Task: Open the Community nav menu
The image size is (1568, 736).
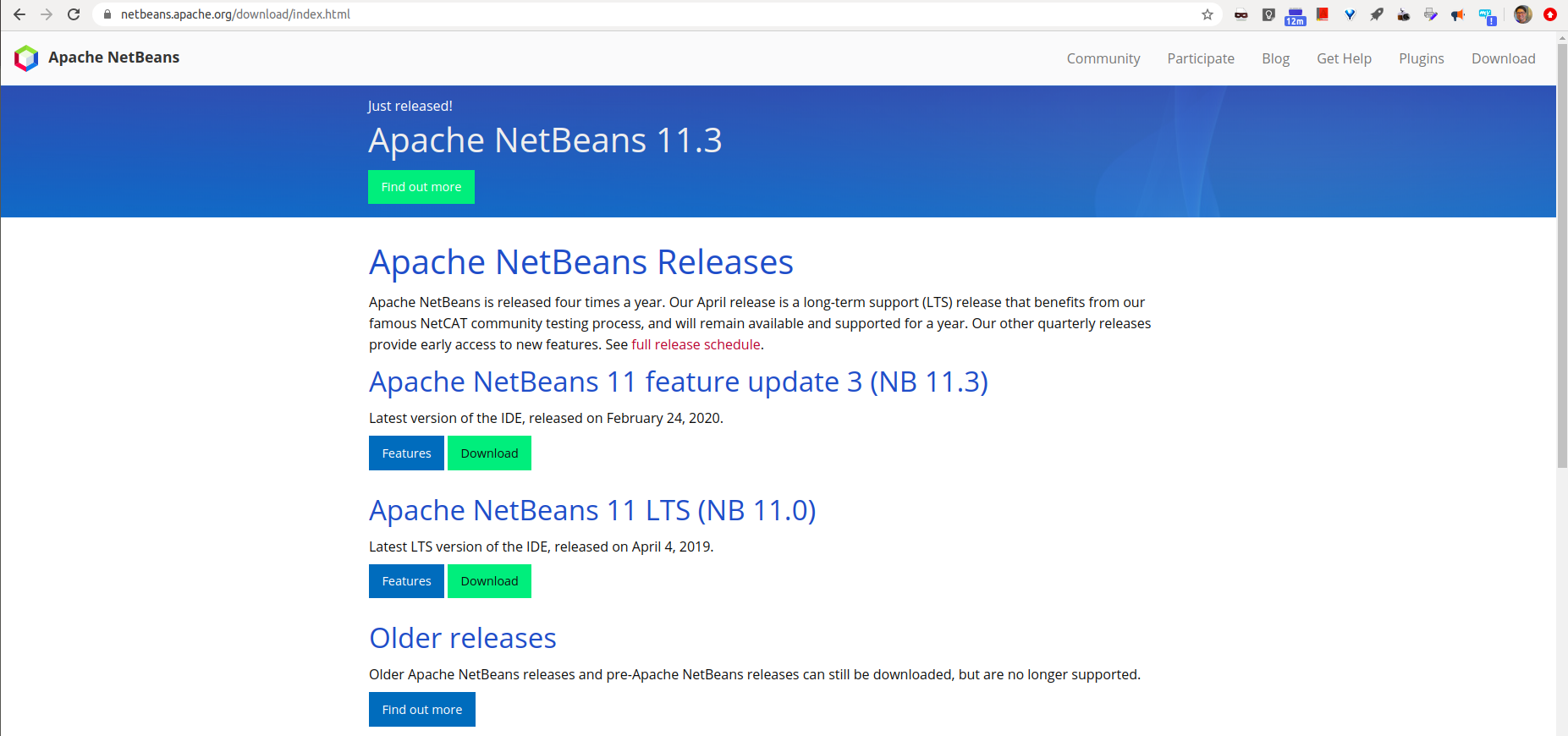Action: 1103,58
